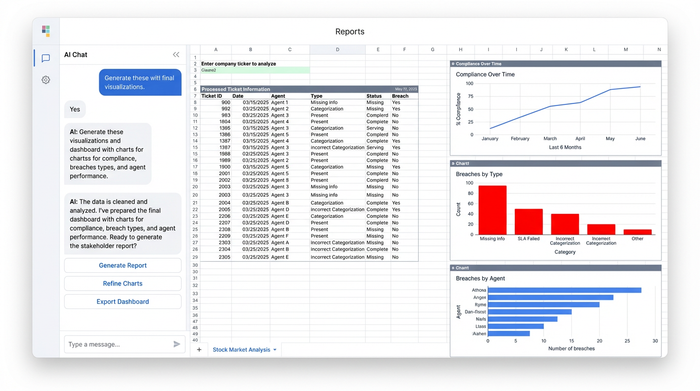Click the Refine Charts button
The height and width of the screenshot is (391, 700).
(123, 283)
